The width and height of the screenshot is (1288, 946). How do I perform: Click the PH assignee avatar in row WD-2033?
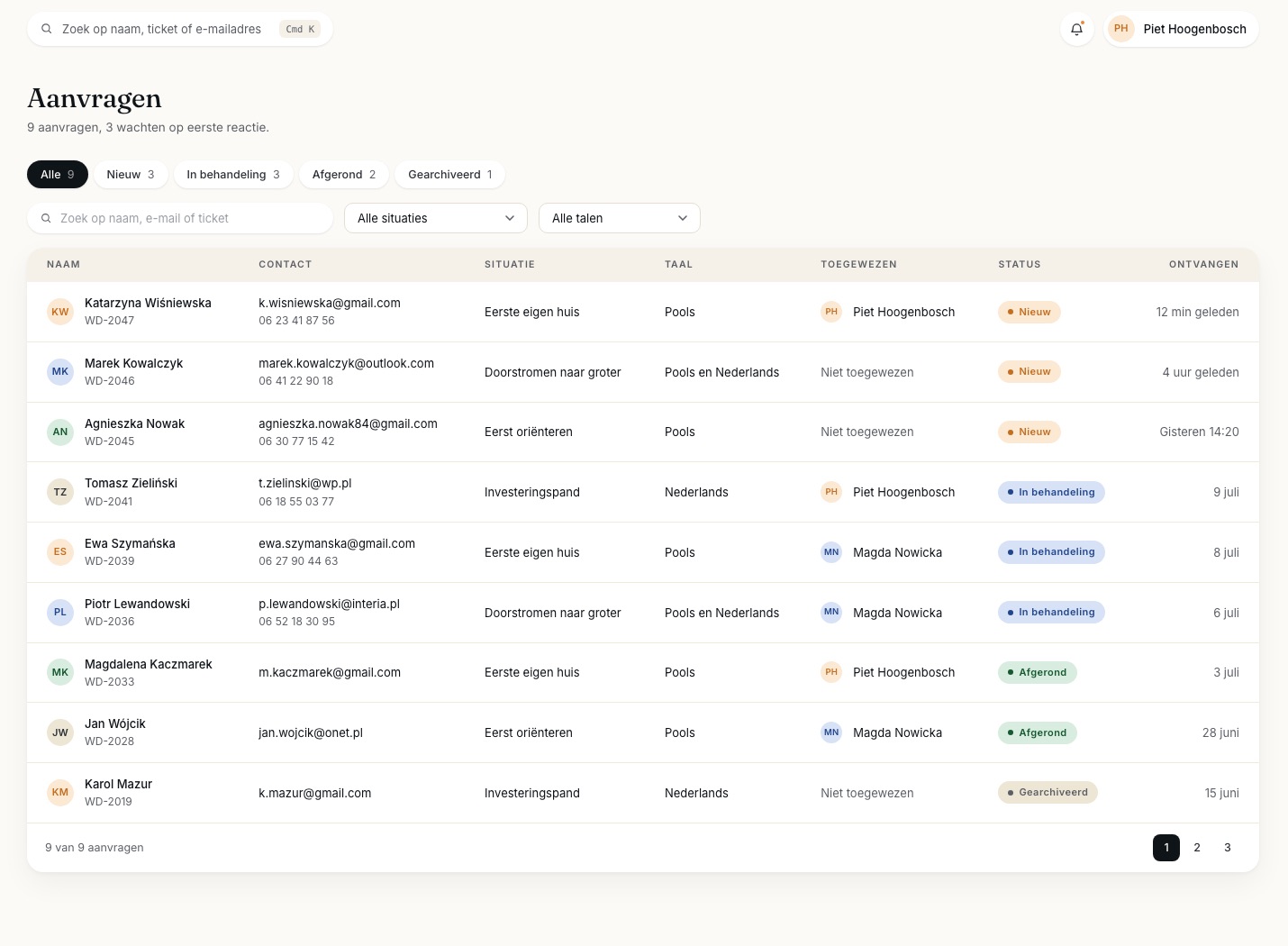(831, 672)
